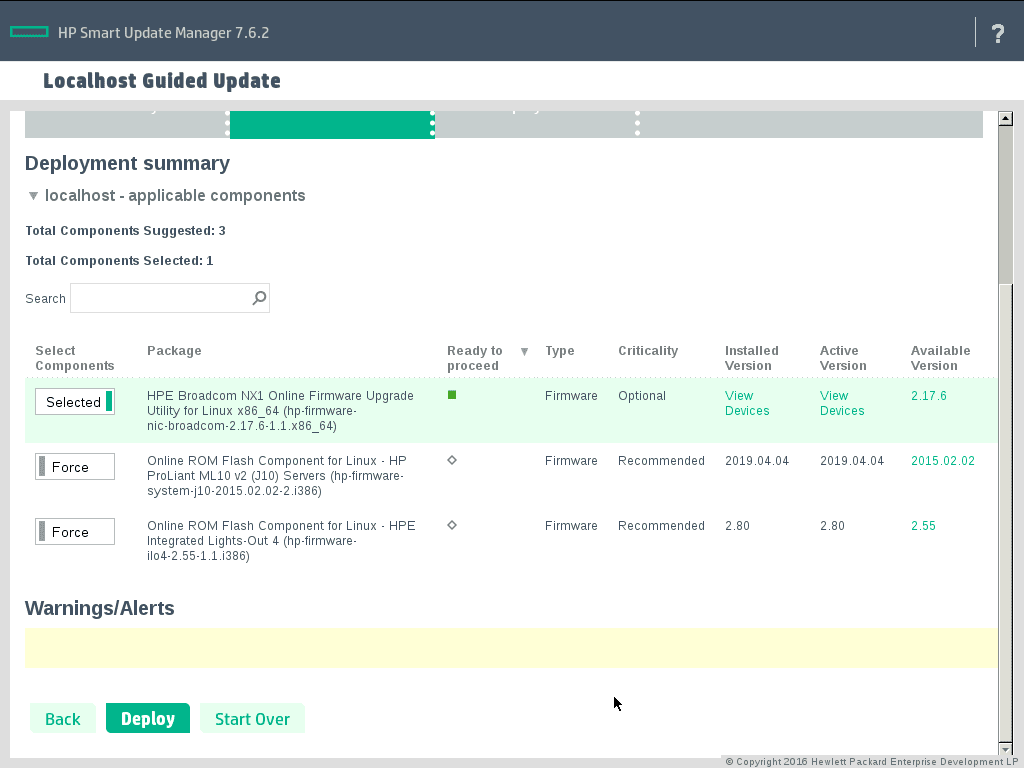Image resolution: width=1024 pixels, height=768 pixels.
Task: Click Total Components Selected: 1 text
Action: [x=119, y=261]
